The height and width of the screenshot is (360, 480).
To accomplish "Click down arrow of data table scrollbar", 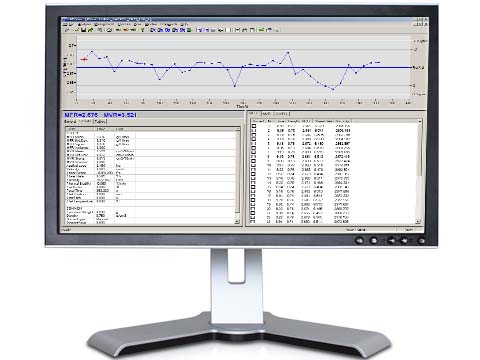I will [x=419, y=221].
